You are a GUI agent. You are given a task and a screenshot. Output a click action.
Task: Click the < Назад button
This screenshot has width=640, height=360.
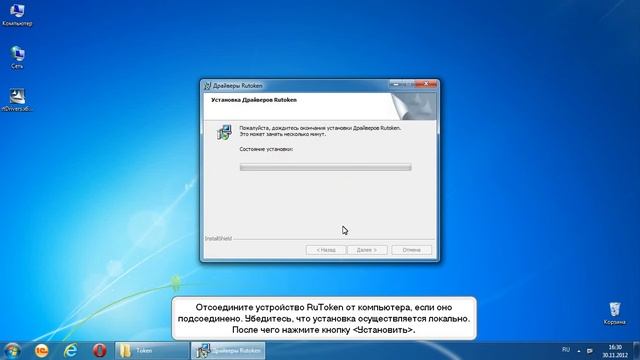click(326, 250)
